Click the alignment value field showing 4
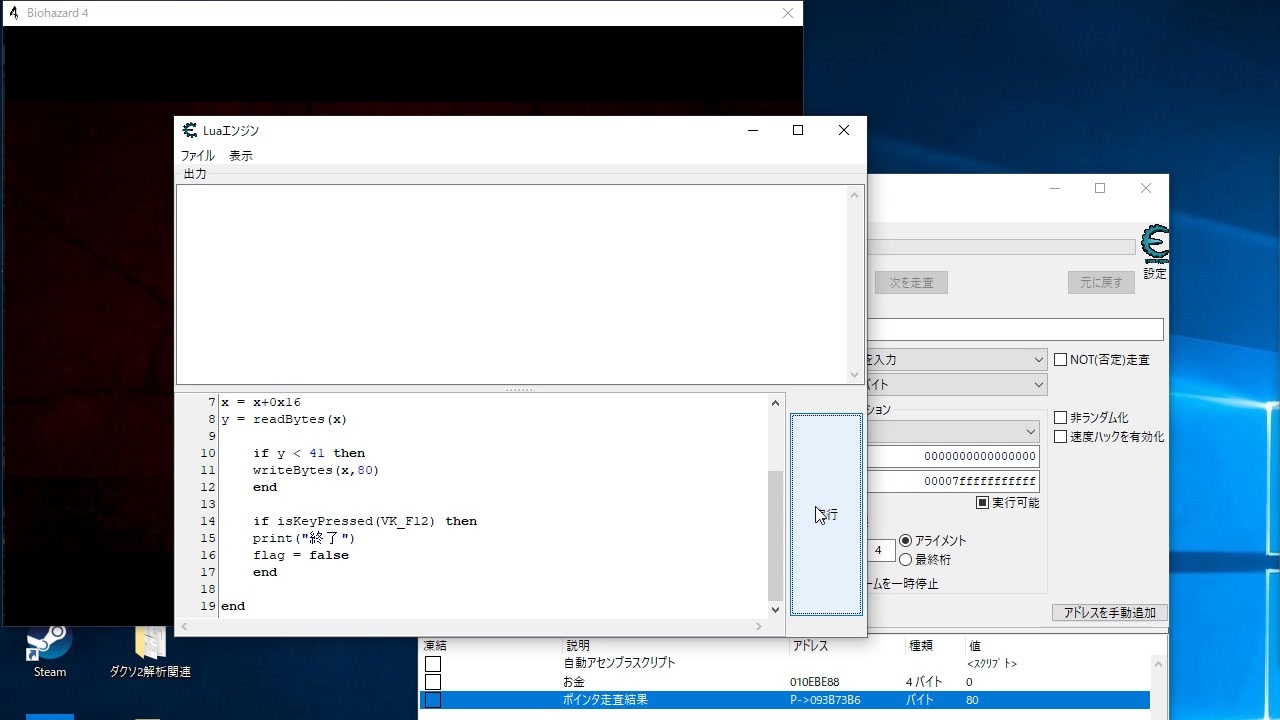 [x=879, y=550]
